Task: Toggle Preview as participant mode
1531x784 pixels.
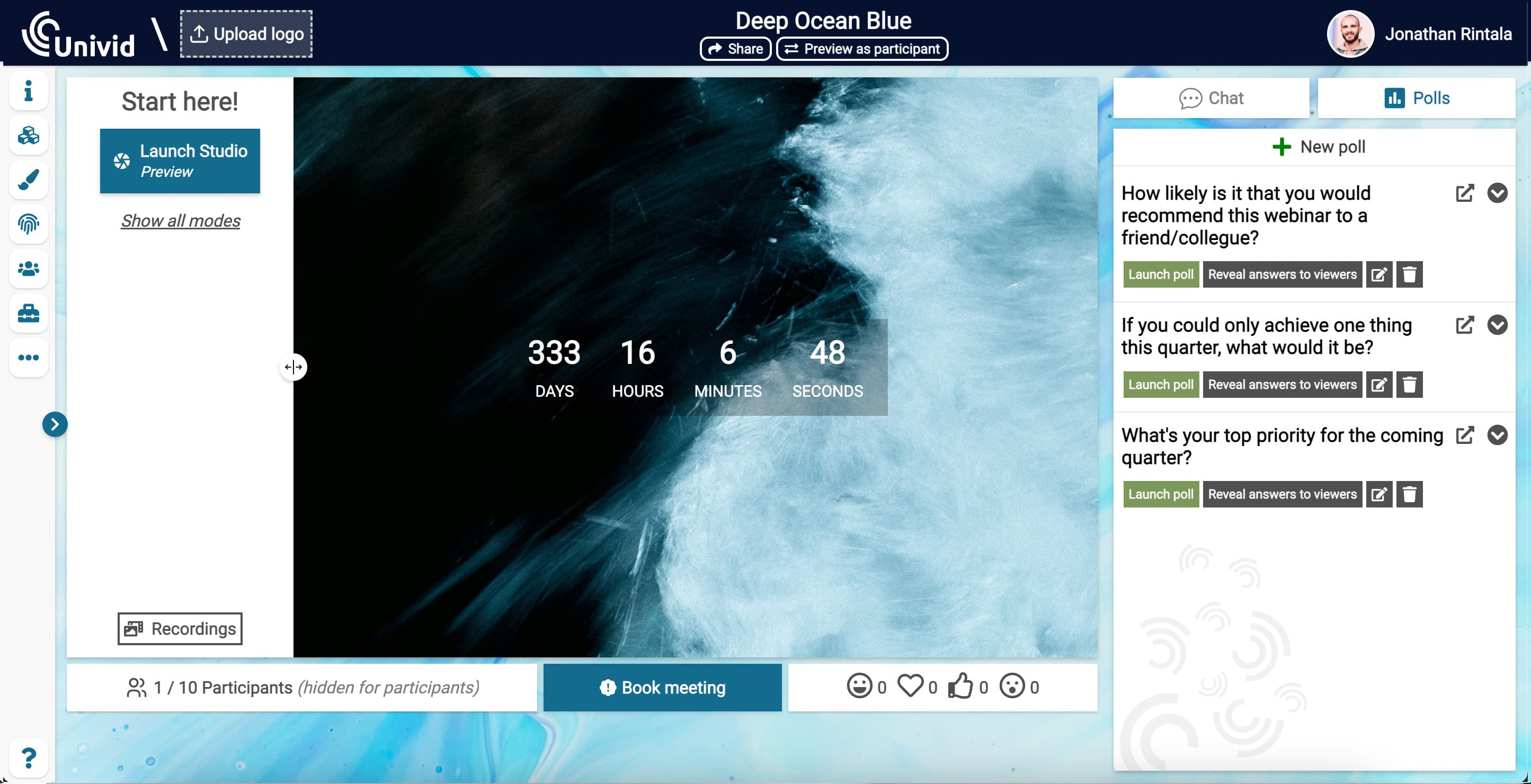Action: tap(862, 47)
